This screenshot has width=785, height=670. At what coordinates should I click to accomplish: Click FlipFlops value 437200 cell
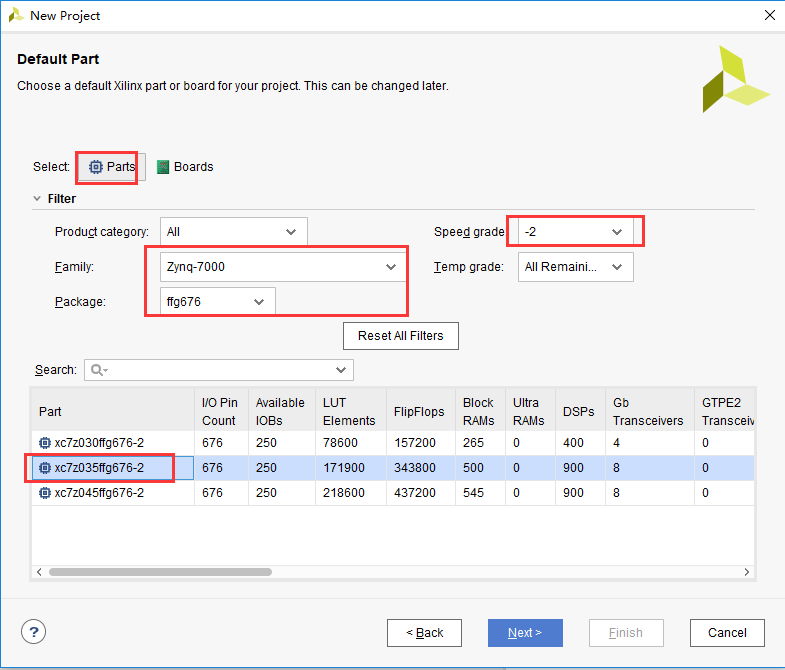coord(421,493)
